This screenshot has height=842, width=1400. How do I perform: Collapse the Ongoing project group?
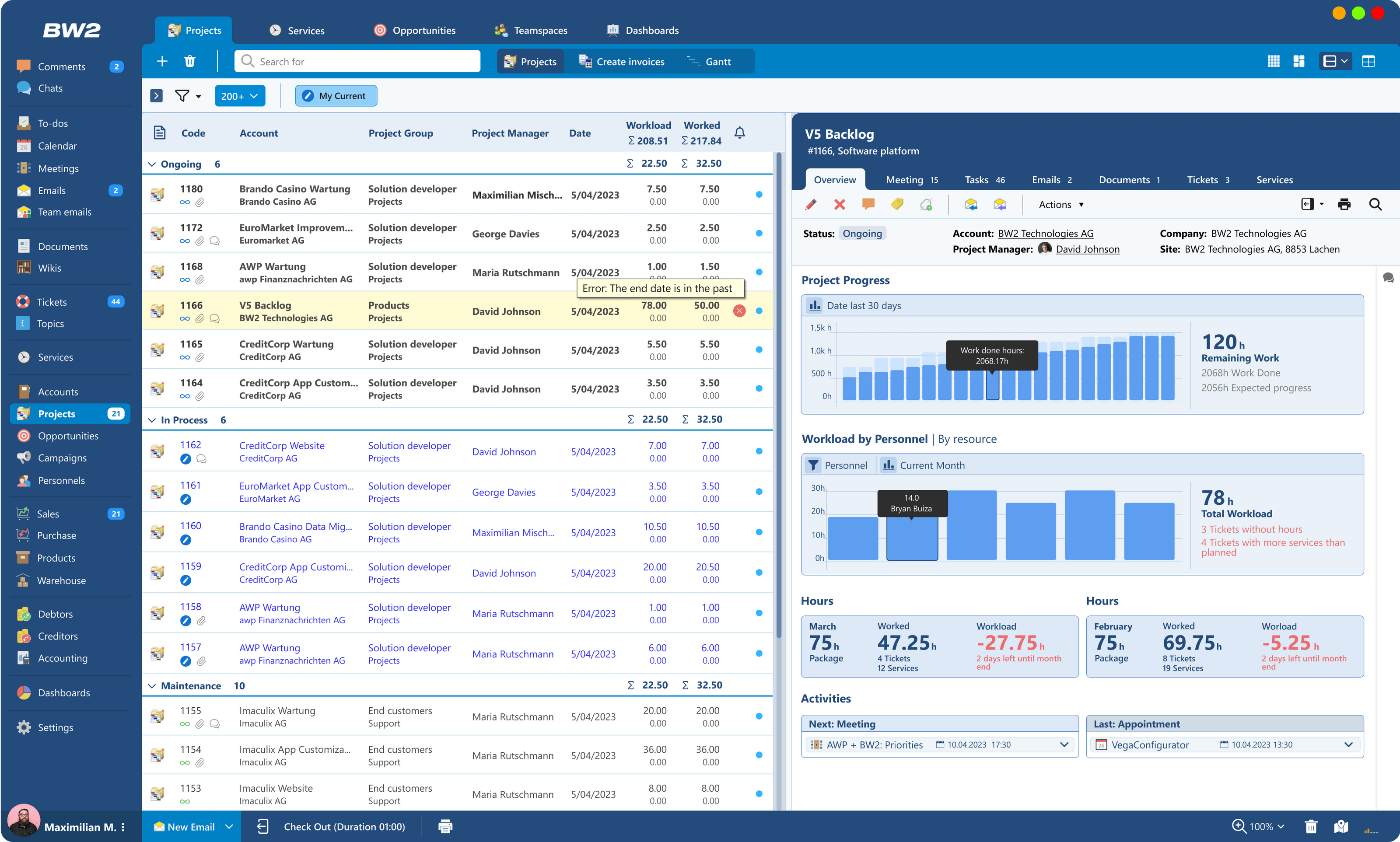click(x=151, y=164)
